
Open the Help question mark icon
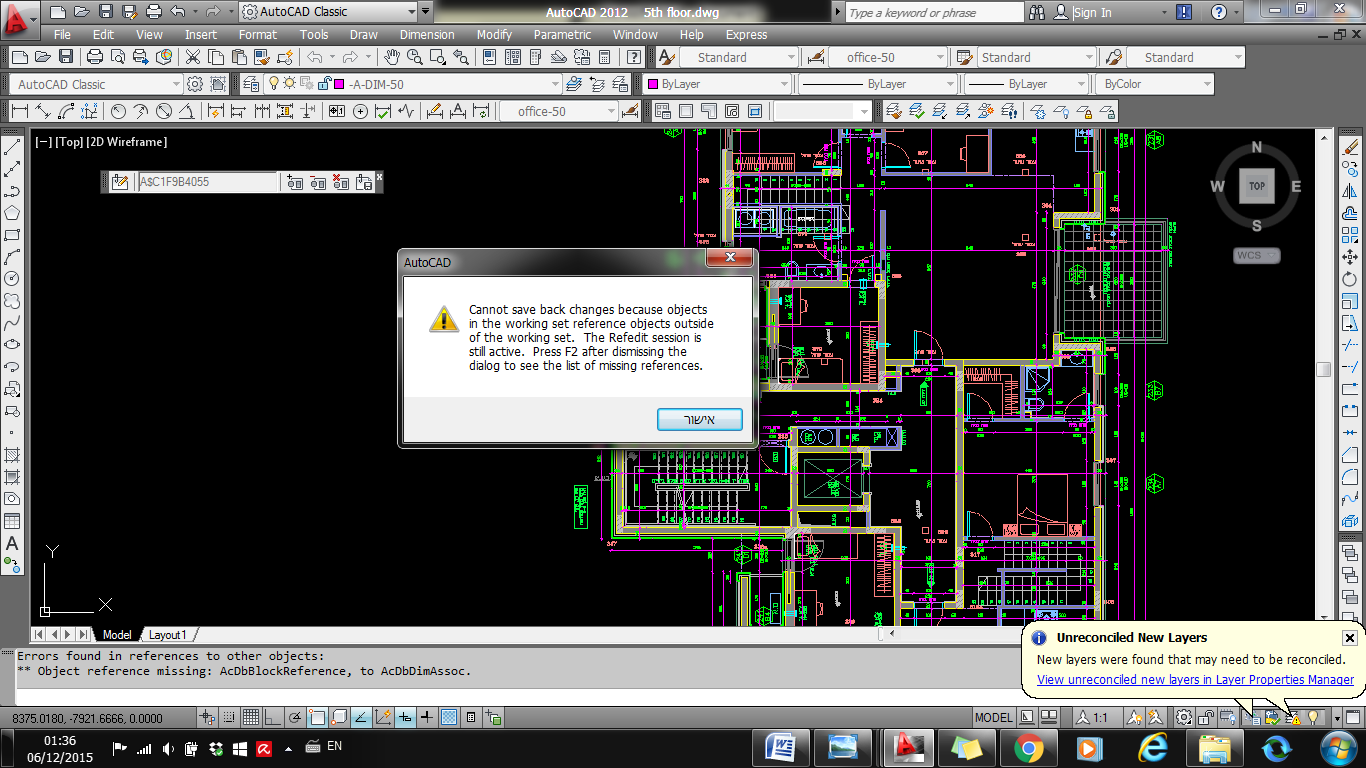pos(1218,12)
